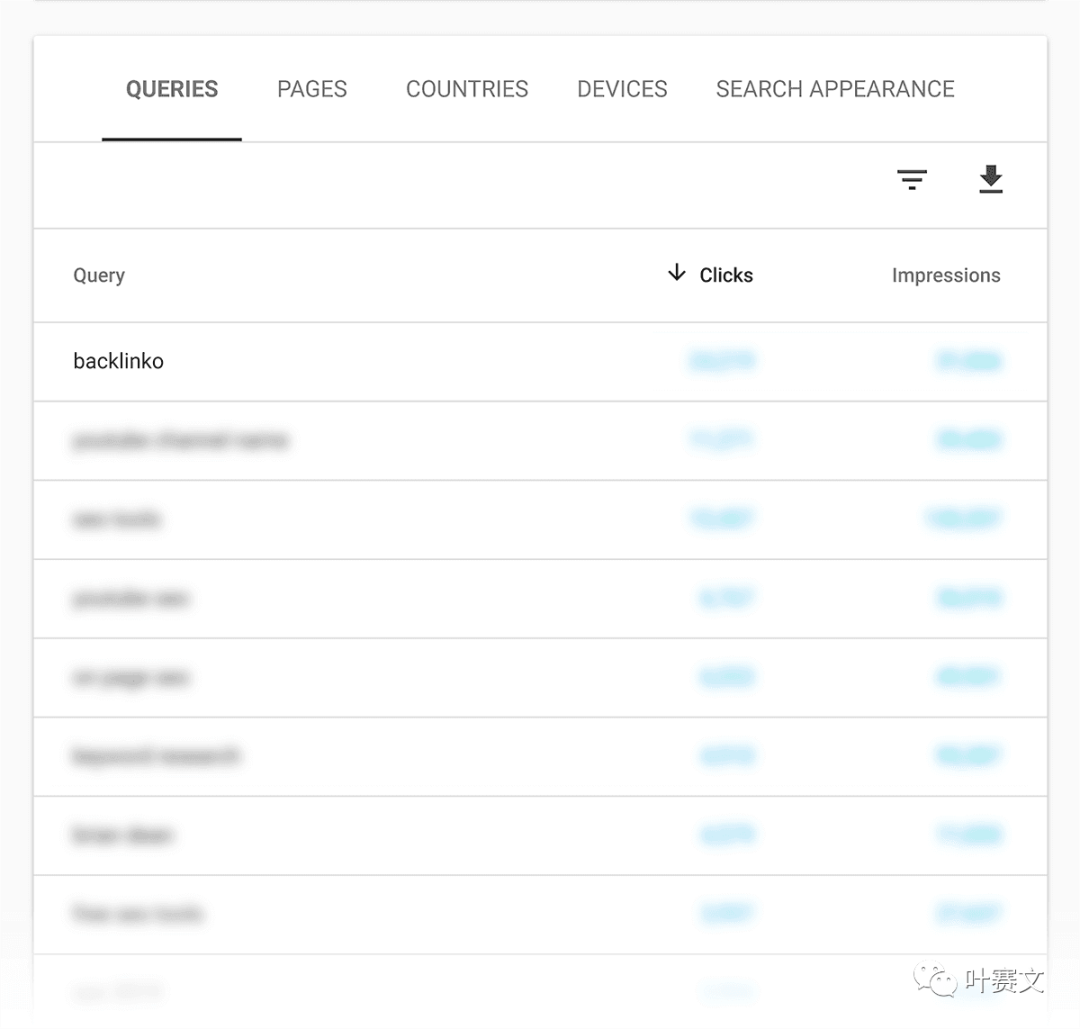
Task: Switch to the QUERIES tab
Action: pos(172,89)
